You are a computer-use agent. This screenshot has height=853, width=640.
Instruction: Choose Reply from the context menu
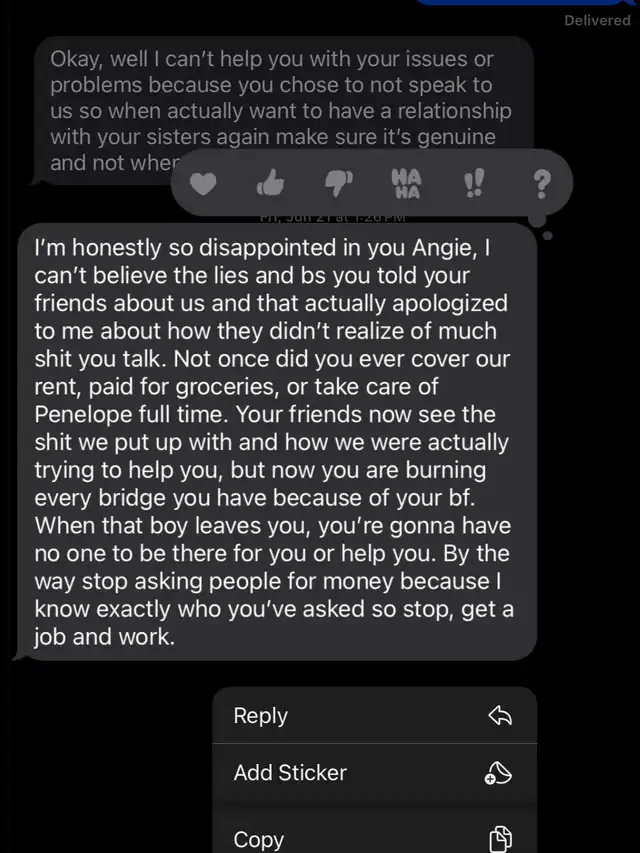[x=260, y=715]
